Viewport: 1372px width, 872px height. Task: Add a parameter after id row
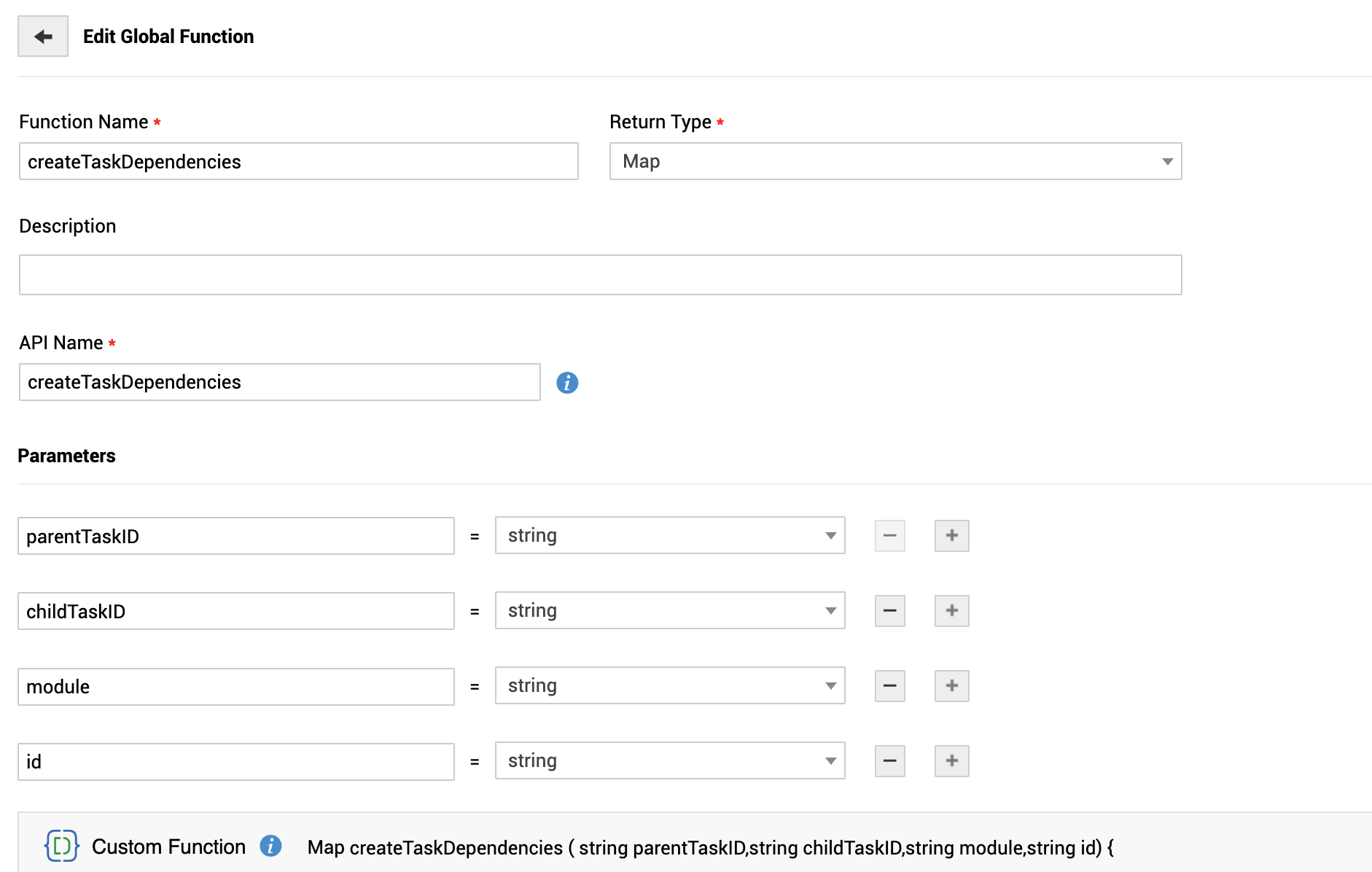(x=951, y=761)
